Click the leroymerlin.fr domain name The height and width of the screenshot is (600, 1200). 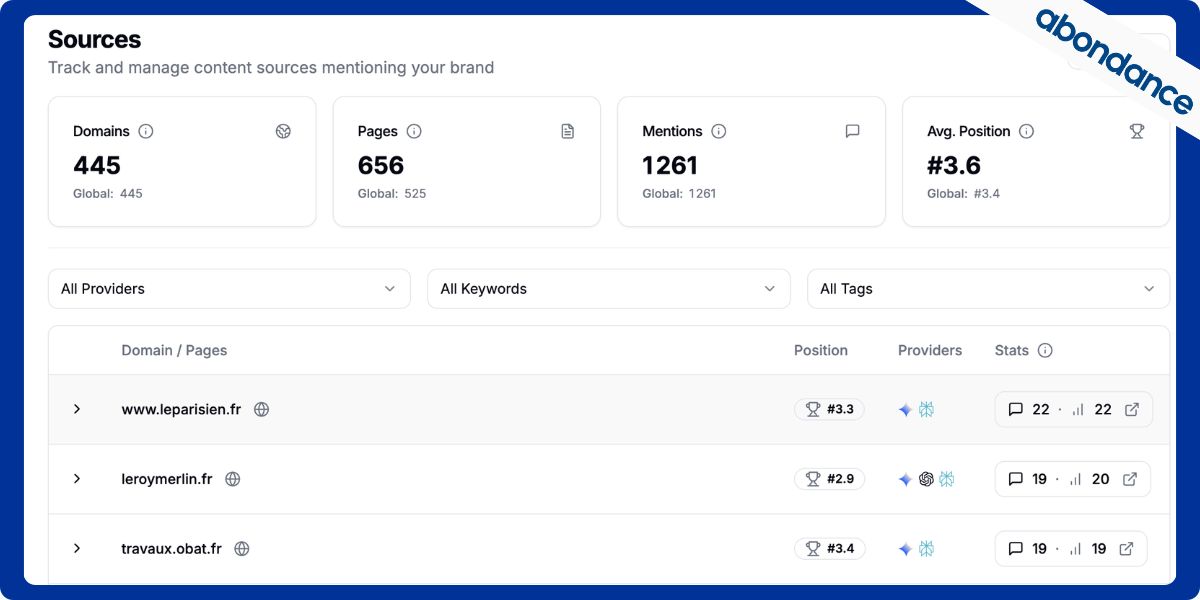[167, 479]
